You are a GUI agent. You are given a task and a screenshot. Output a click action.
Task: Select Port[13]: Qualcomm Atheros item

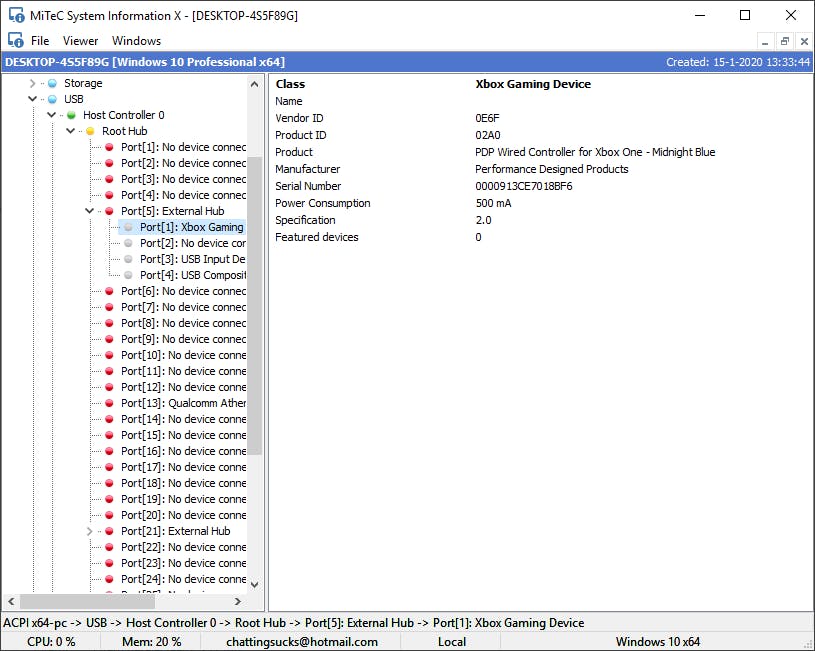point(183,403)
